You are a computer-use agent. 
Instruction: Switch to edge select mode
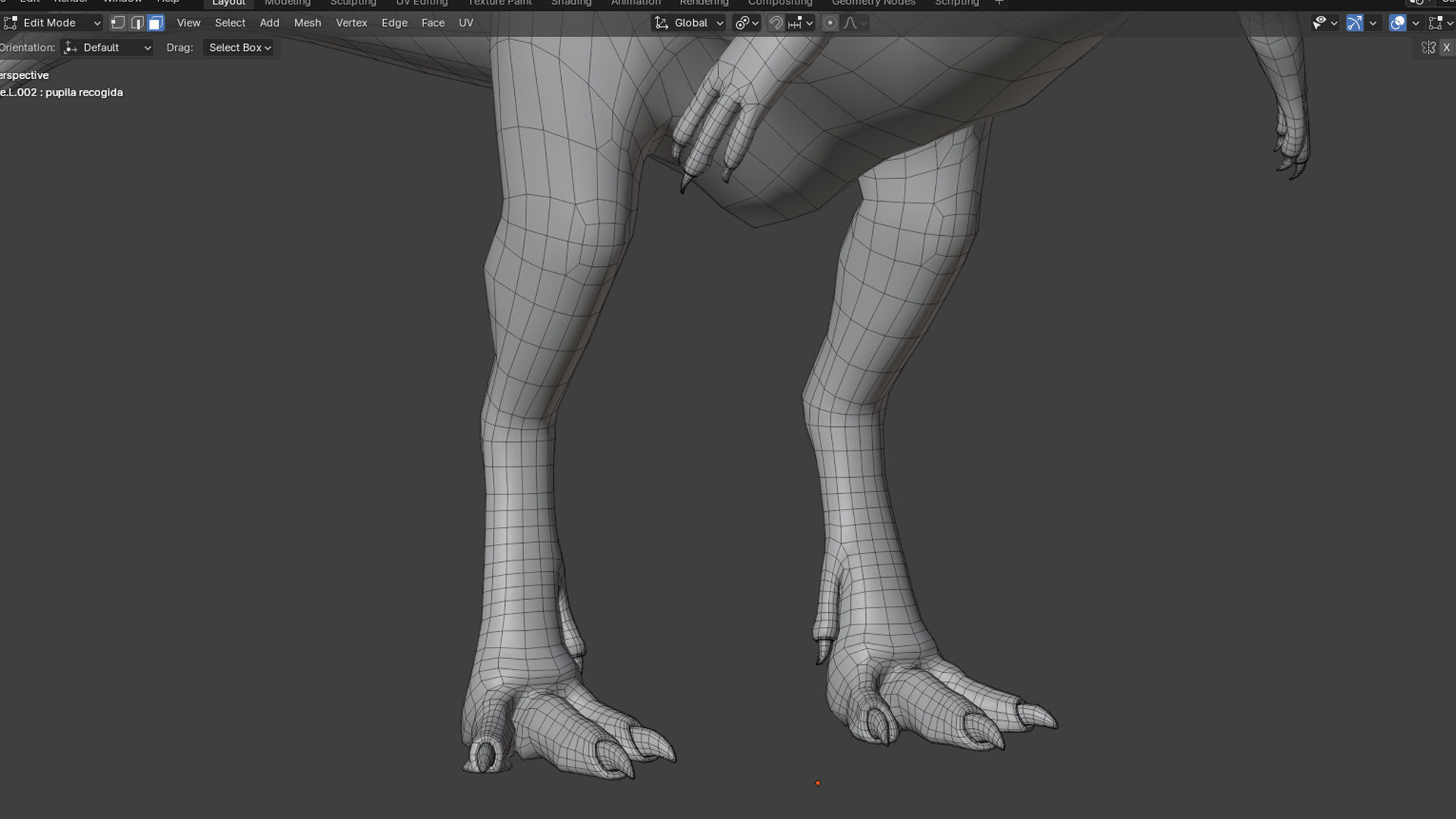coord(136,23)
